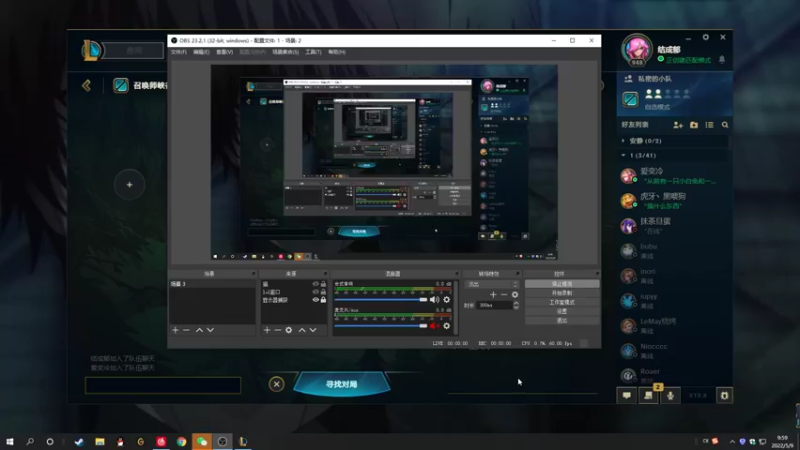Image resolution: width=800 pixels, height=450 pixels.
Task: Expand the 安静 (0/2) friend group
Action: [x=623, y=141]
